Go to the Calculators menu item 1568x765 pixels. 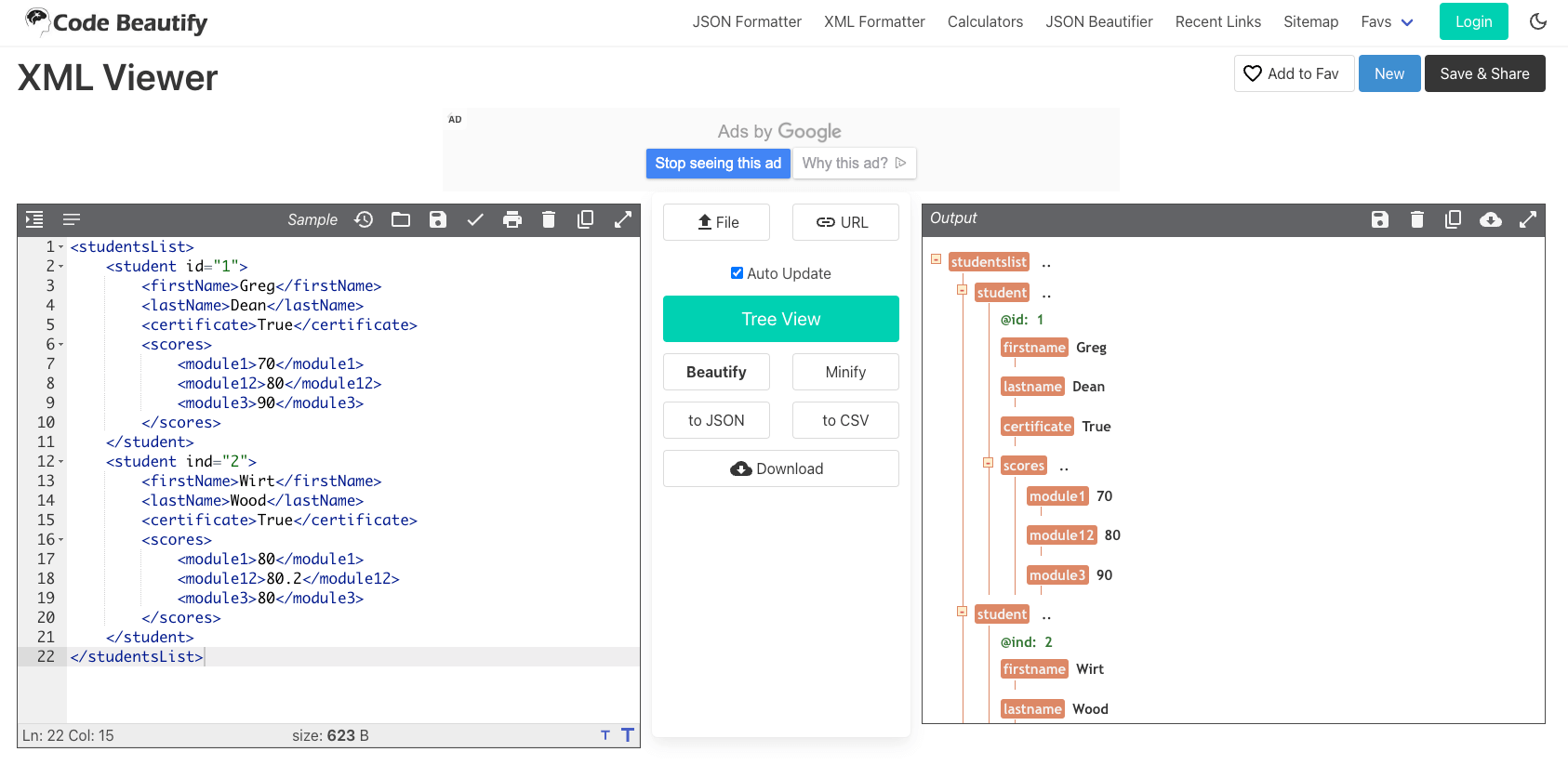point(985,21)
